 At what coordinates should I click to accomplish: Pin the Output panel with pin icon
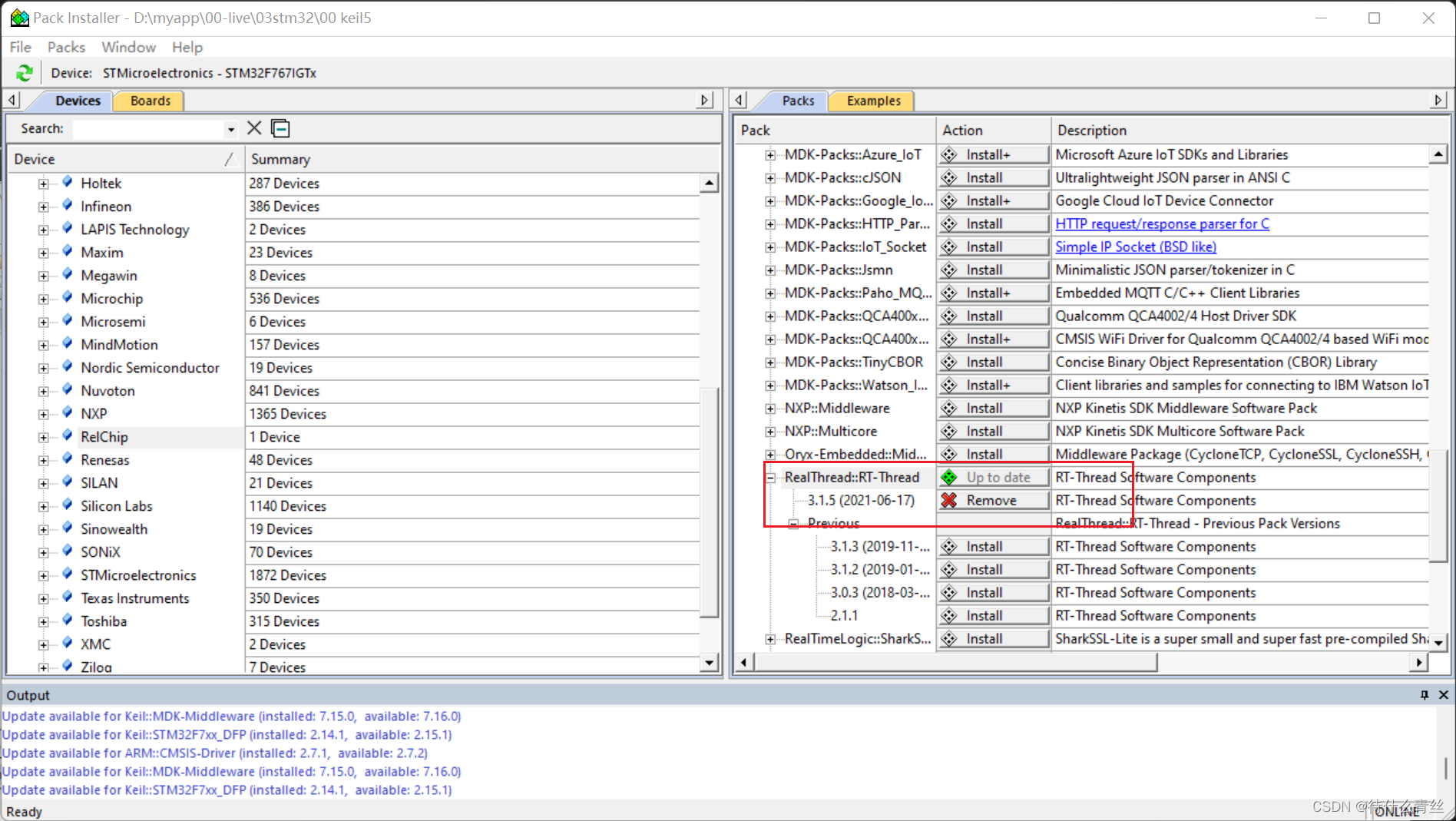click(1425, 694)
